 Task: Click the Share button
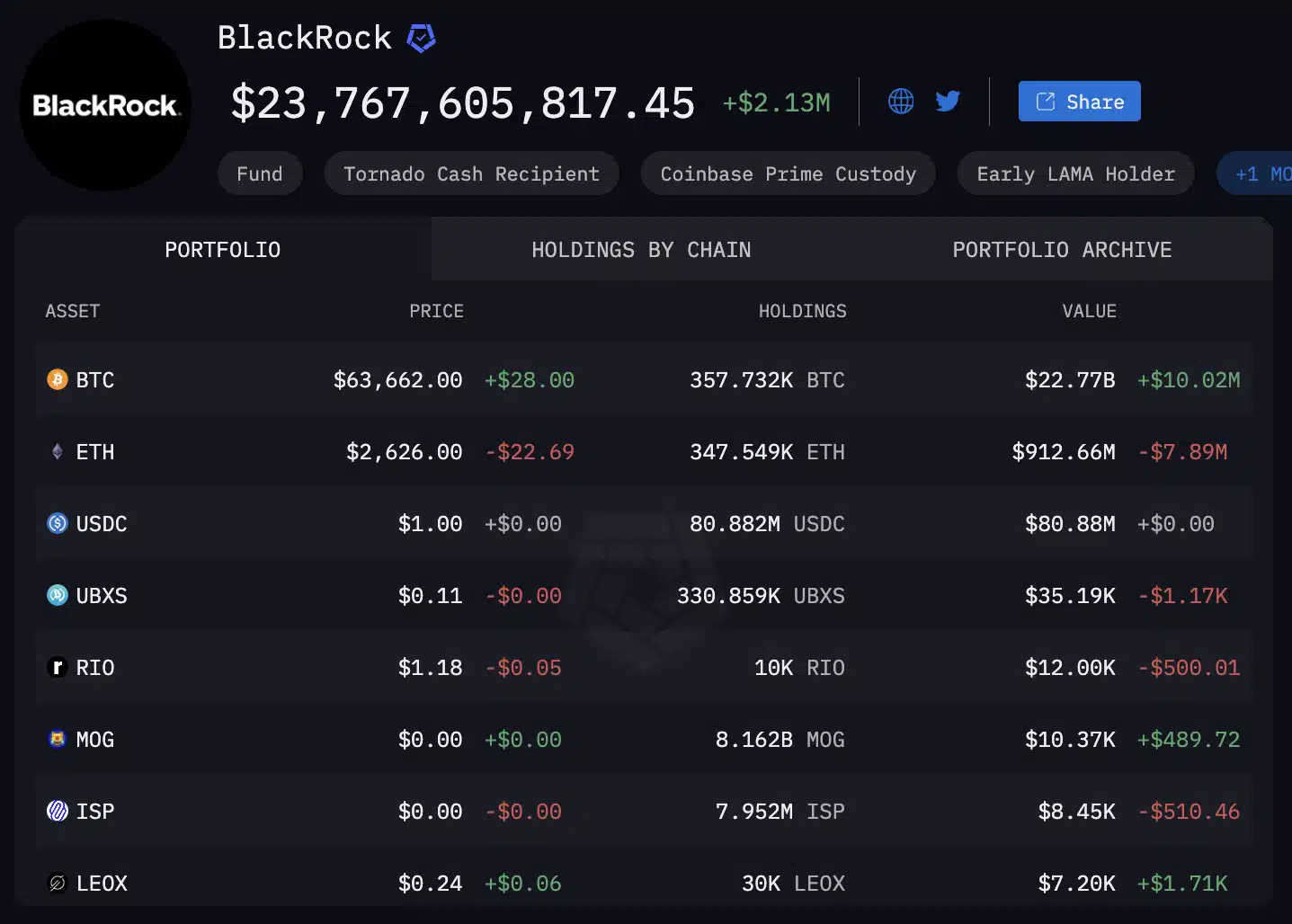coord(1079,102)
